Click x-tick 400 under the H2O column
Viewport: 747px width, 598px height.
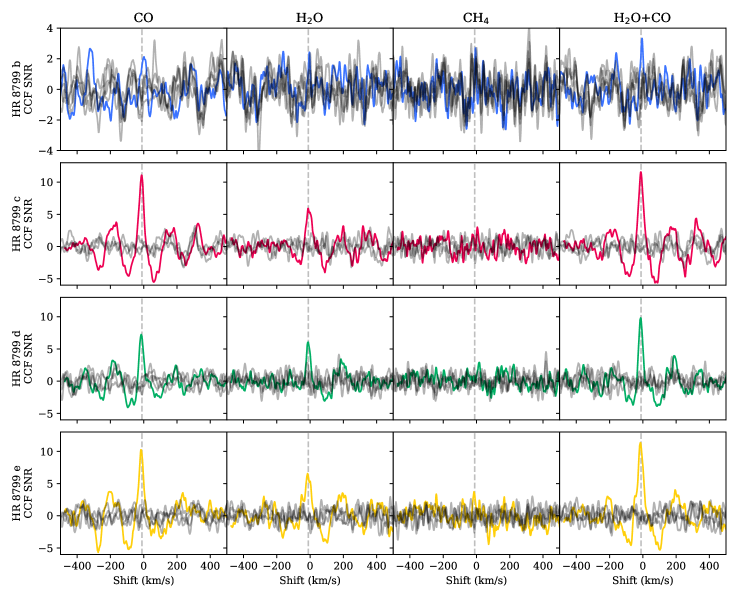pyautogui.click(x=376, y=566)
